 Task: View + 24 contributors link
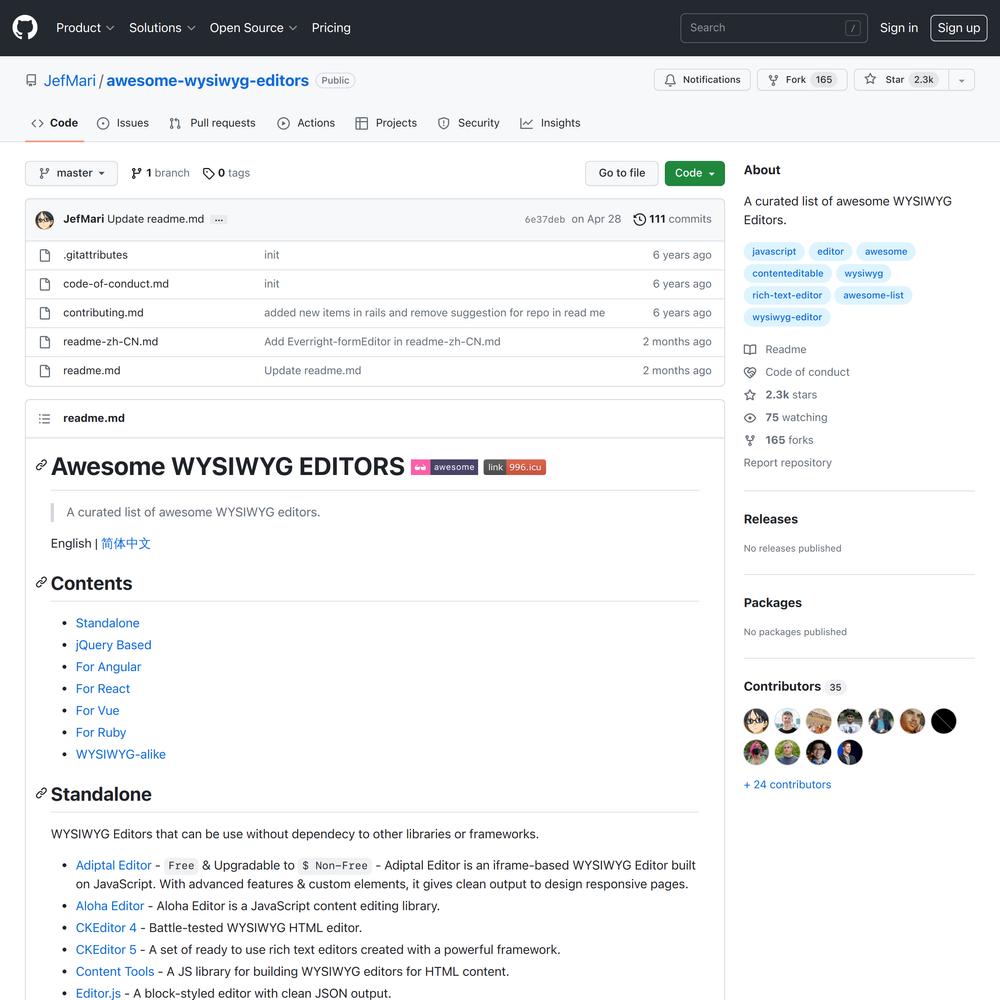click(787, 785)
